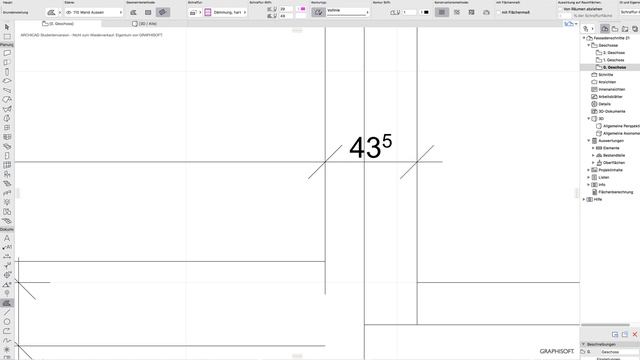Select the Circle tool in the toolbox

click(x=7, y=322)
